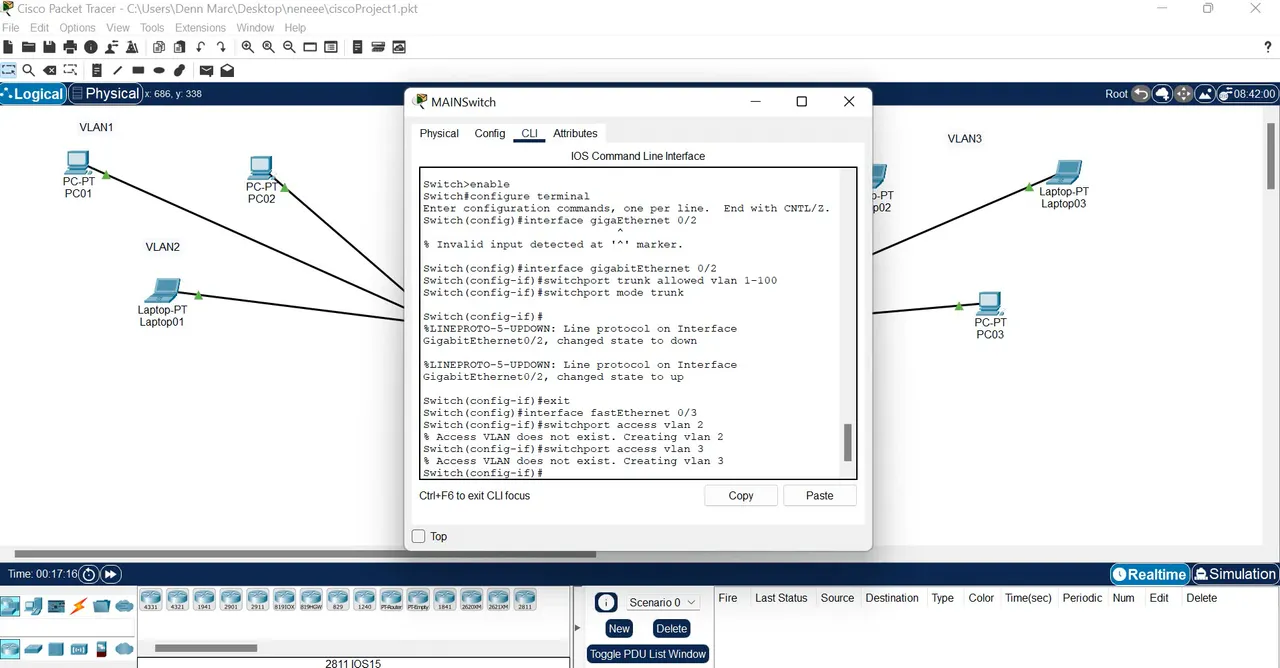
Task: Click the Reset Time power cycle icon
Action: (x=89, y=574)
